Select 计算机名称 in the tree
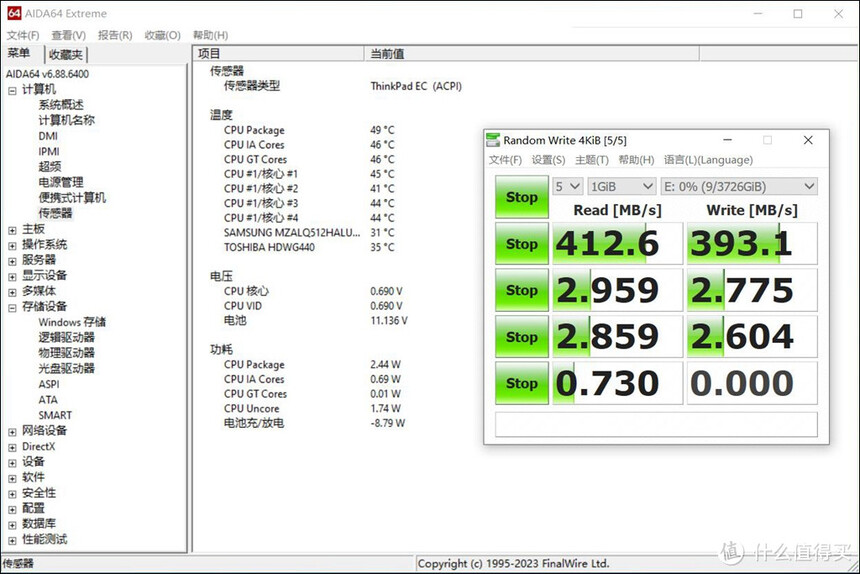This screenshot has height=574, width=860. 66,120
